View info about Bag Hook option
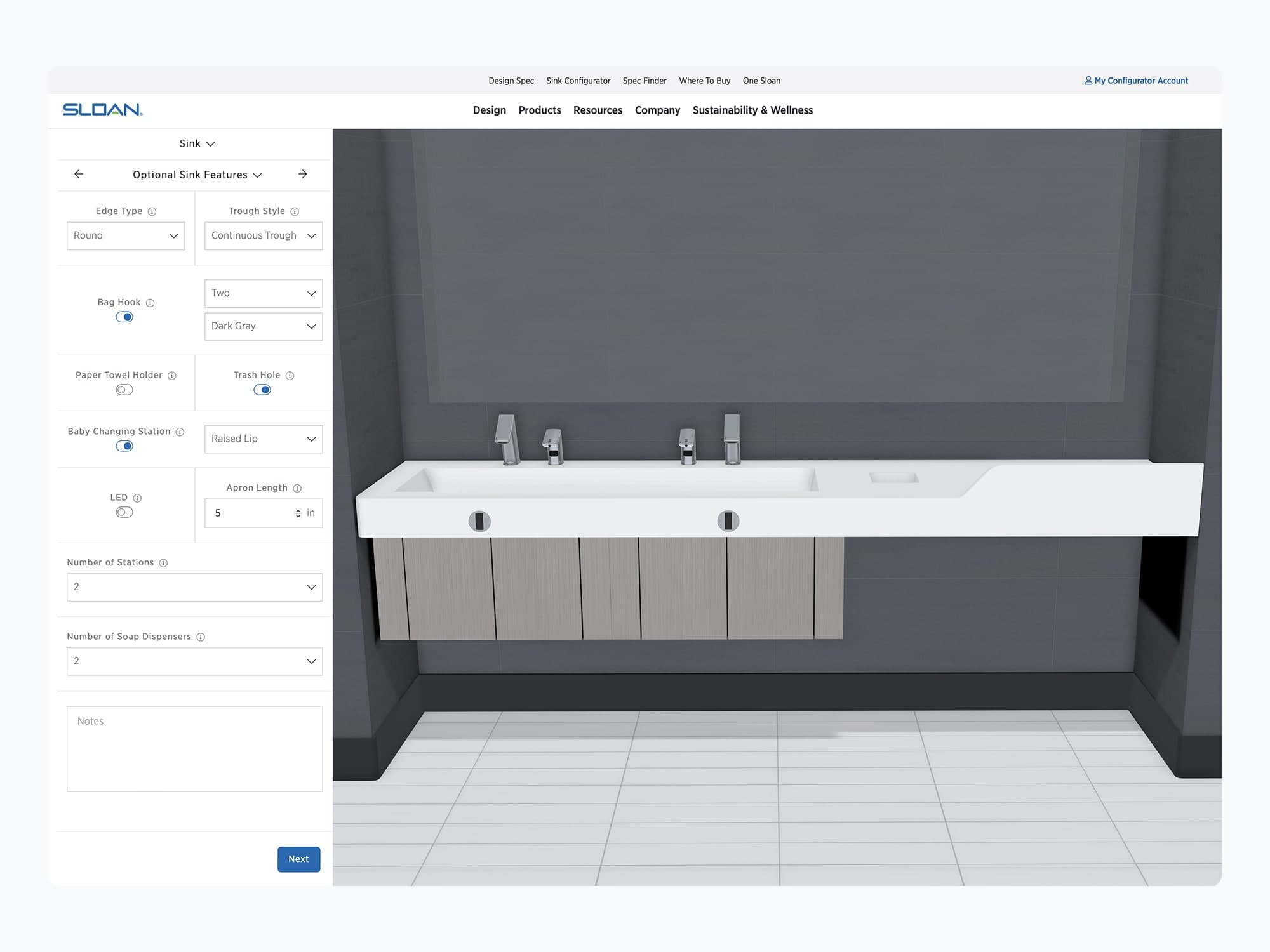 point(150,303)
